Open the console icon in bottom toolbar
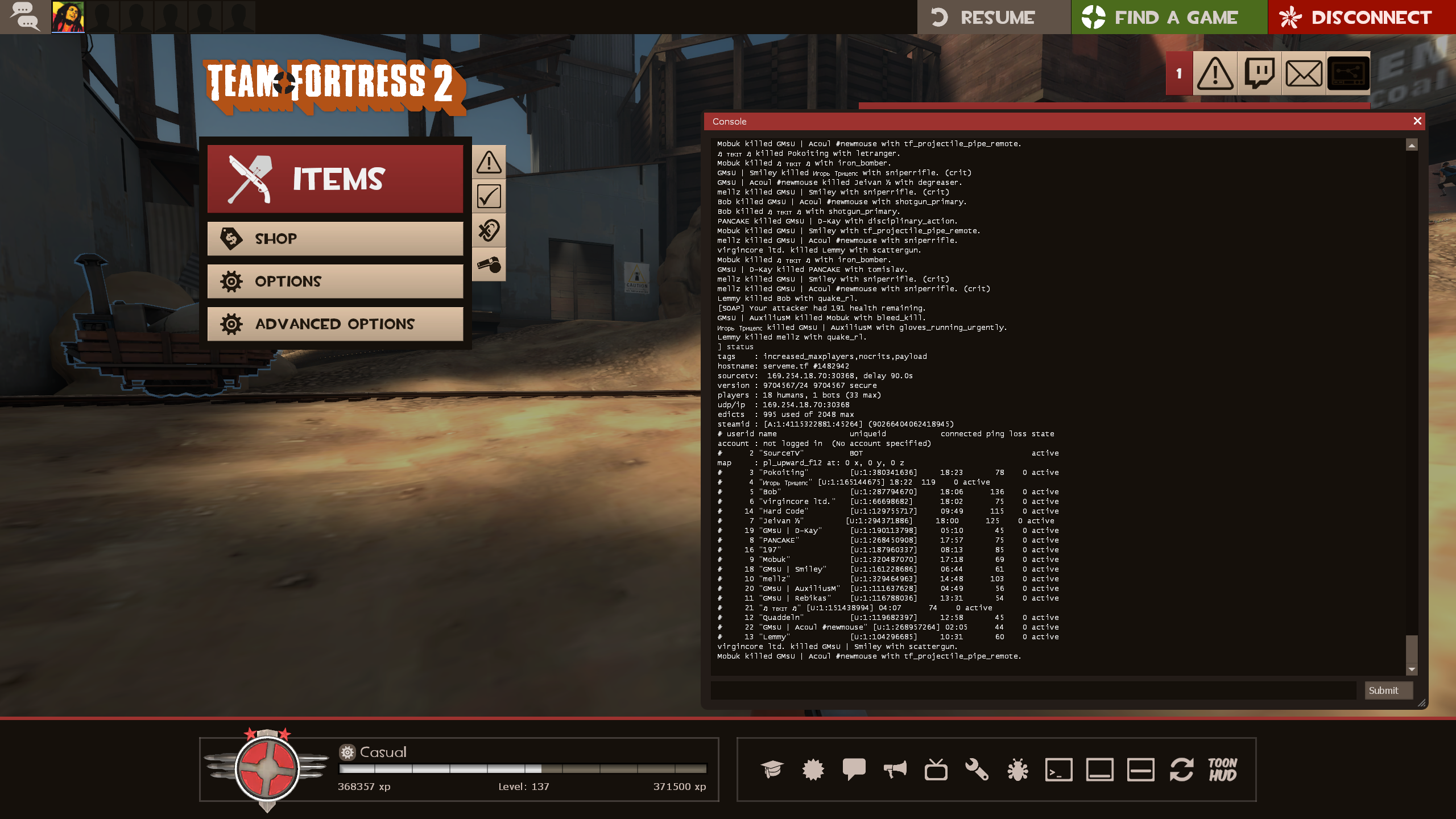This screenshot has height=819, width=1456. (1058, 770)
